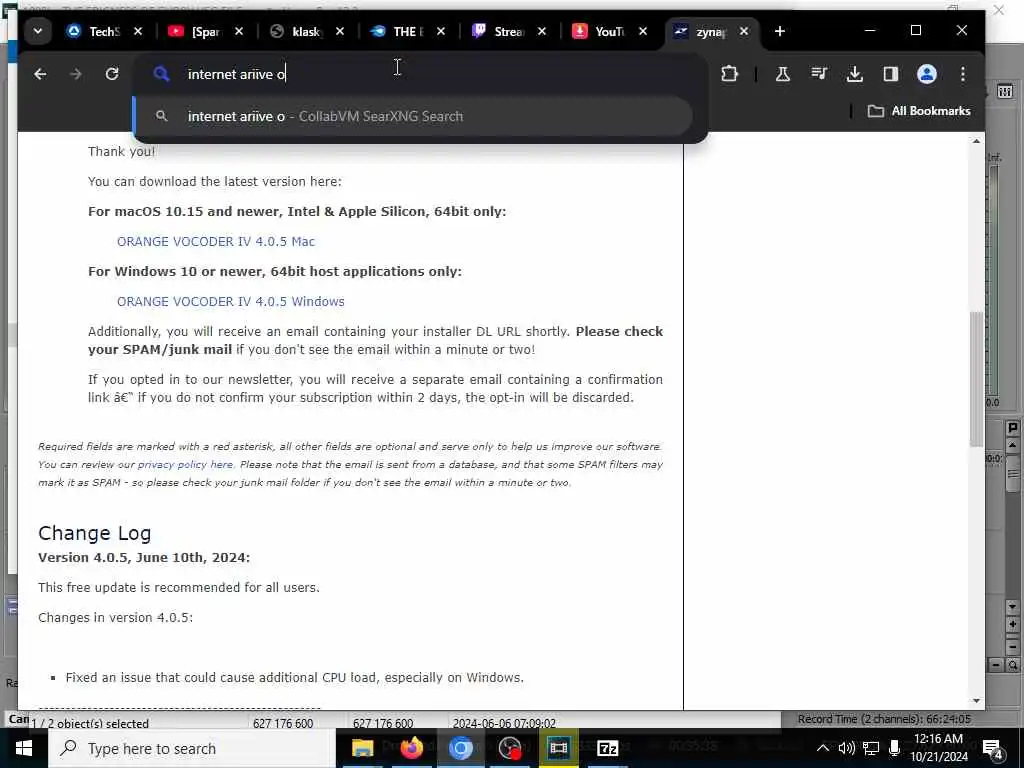
Task: Toggle the browser side panel
Action: pos(891,74)
